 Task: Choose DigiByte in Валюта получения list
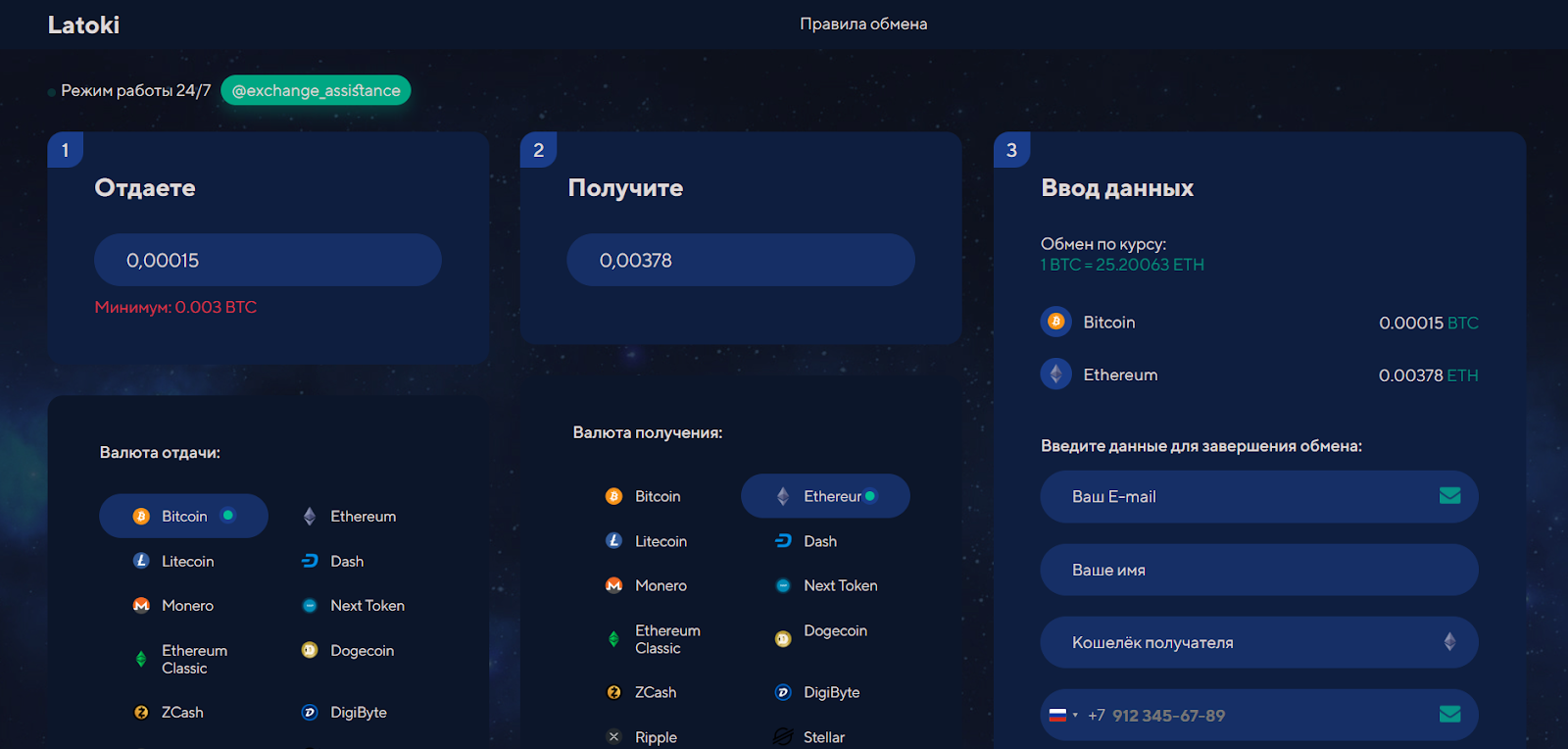[817, 692]
